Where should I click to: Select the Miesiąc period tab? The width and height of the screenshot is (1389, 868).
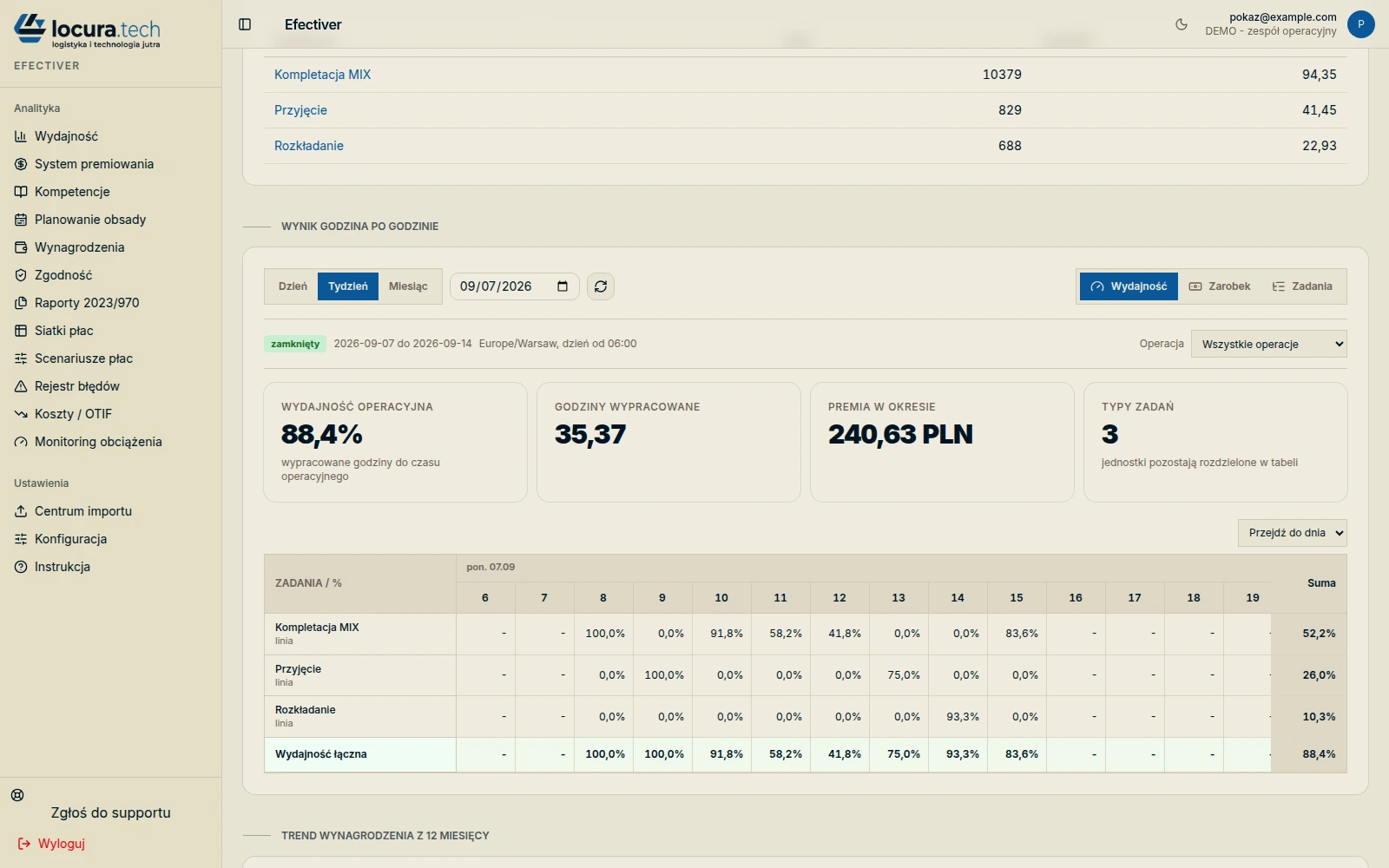408,286
